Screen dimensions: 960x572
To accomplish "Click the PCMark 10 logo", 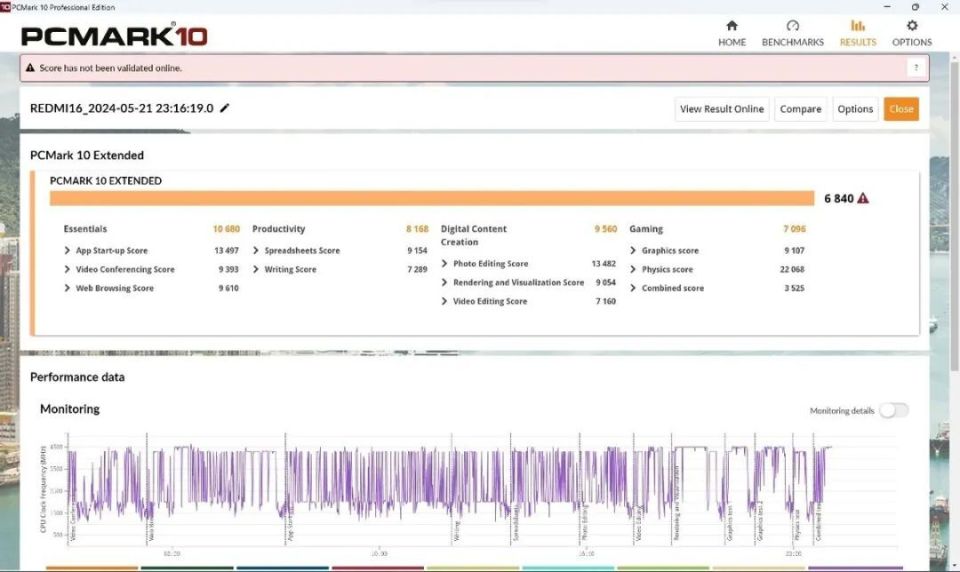I will click(x=114, y=36).
